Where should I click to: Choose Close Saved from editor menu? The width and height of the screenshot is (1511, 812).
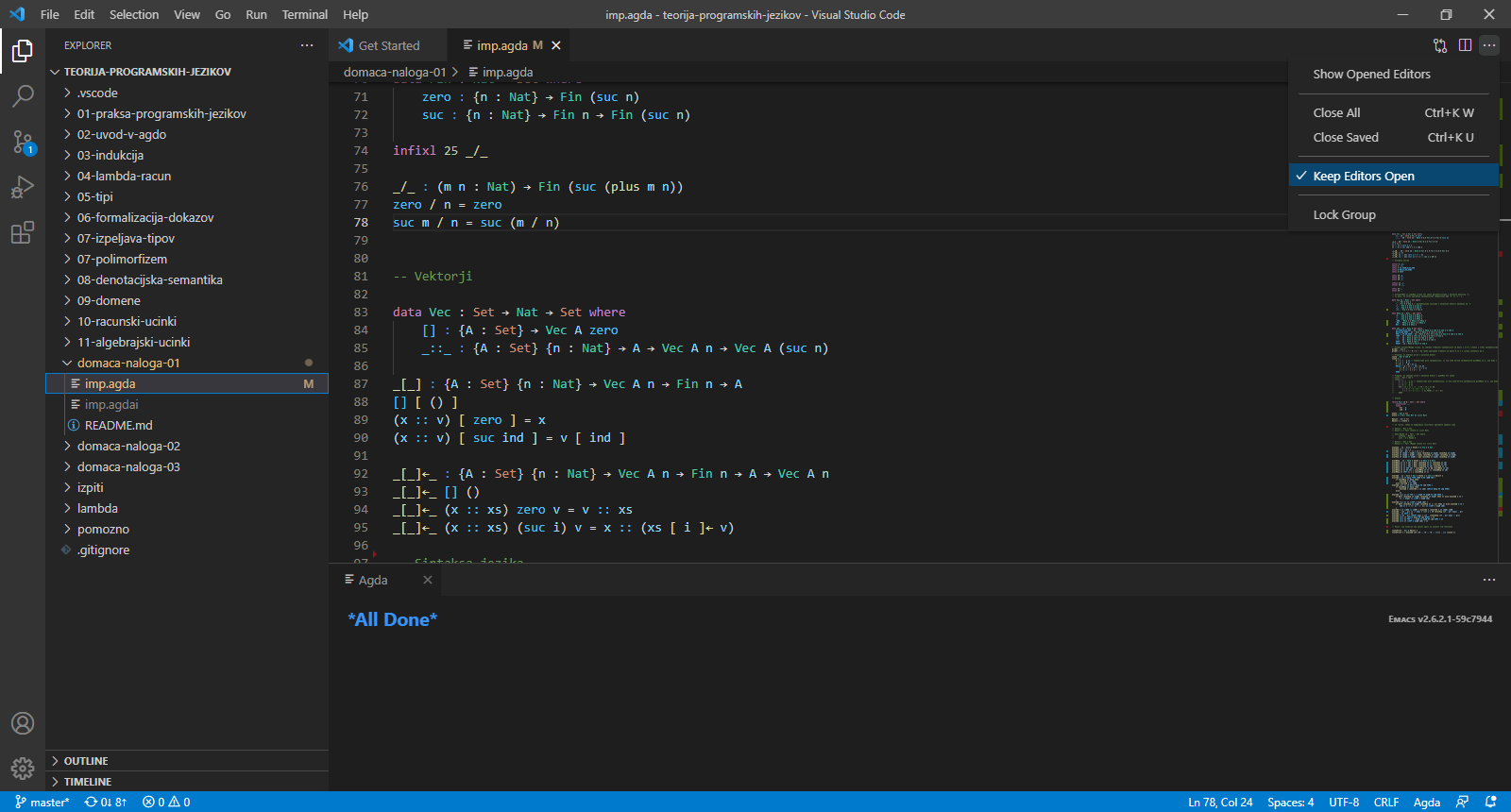[1394, 137]
